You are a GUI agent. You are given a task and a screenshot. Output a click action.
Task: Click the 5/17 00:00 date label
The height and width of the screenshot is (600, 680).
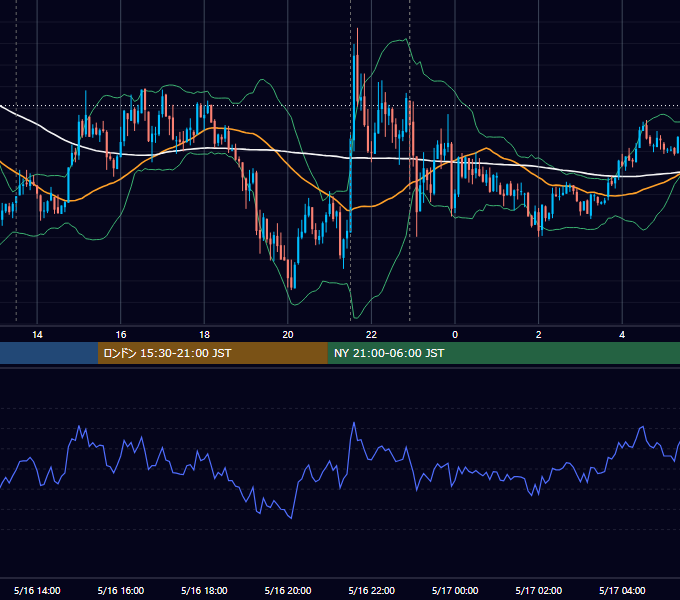455,590
